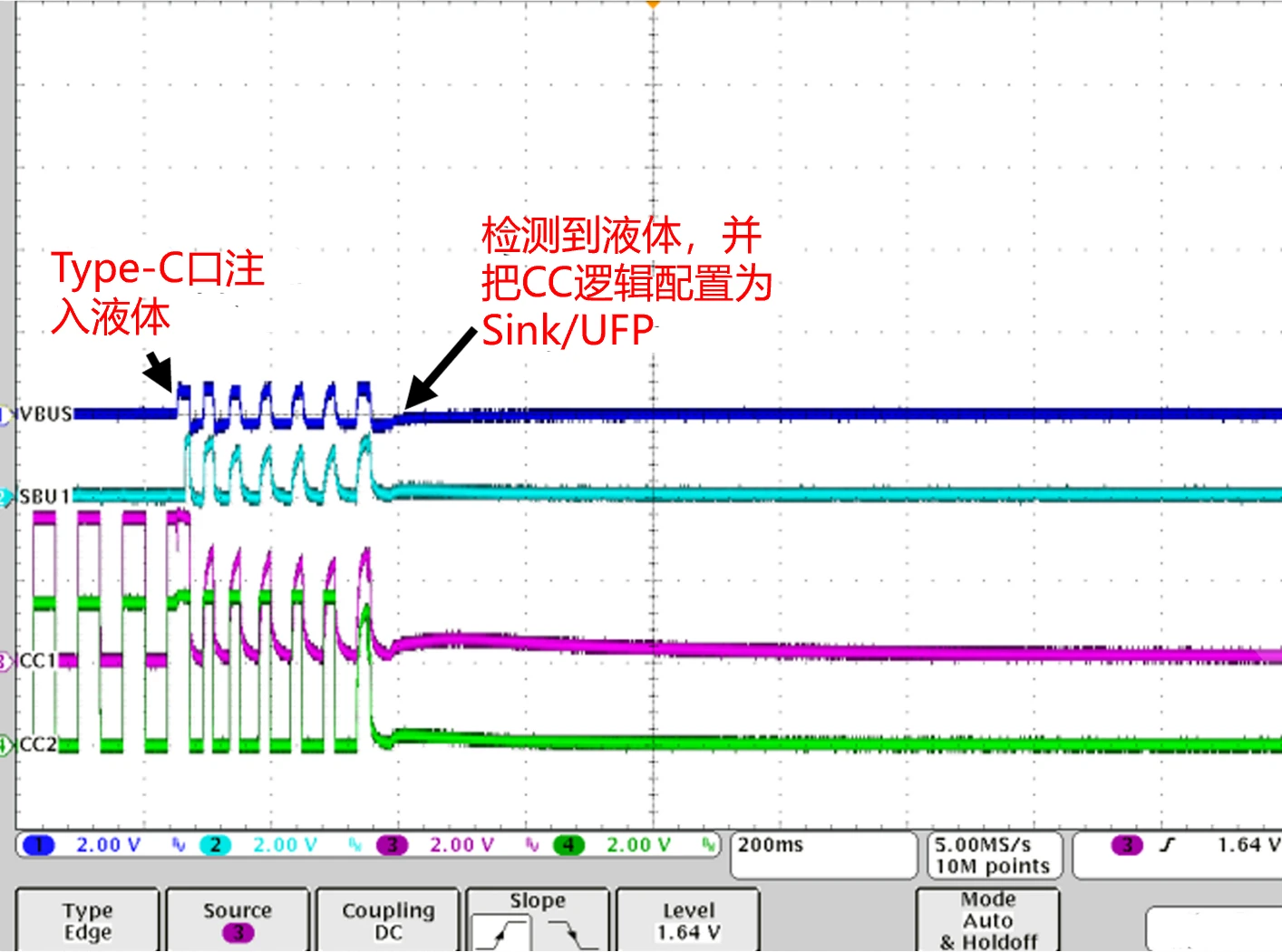Image resolution: width=1282 pixels, height=952 pixels.
Task: Select the rising edge slope option
Action: coord(502,932)
